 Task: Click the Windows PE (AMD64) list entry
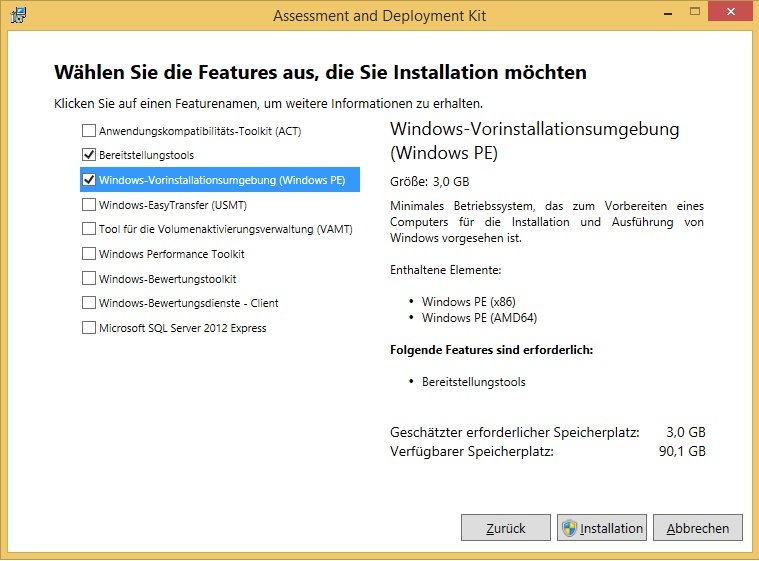tap(479, 318)
